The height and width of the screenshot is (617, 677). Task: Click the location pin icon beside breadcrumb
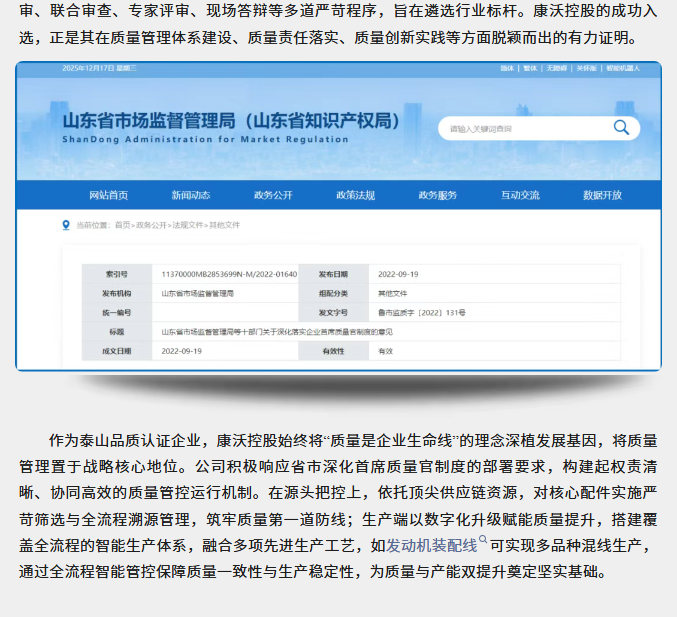pos(66,225)
